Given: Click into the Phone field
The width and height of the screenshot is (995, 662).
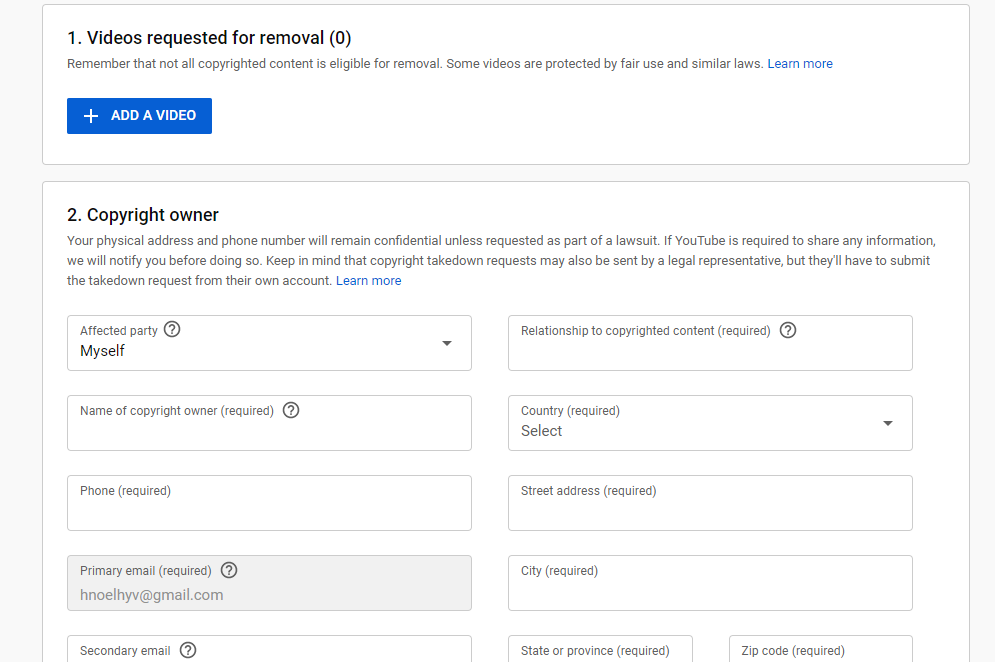Looking at the screenshot, I should [269, 511].
